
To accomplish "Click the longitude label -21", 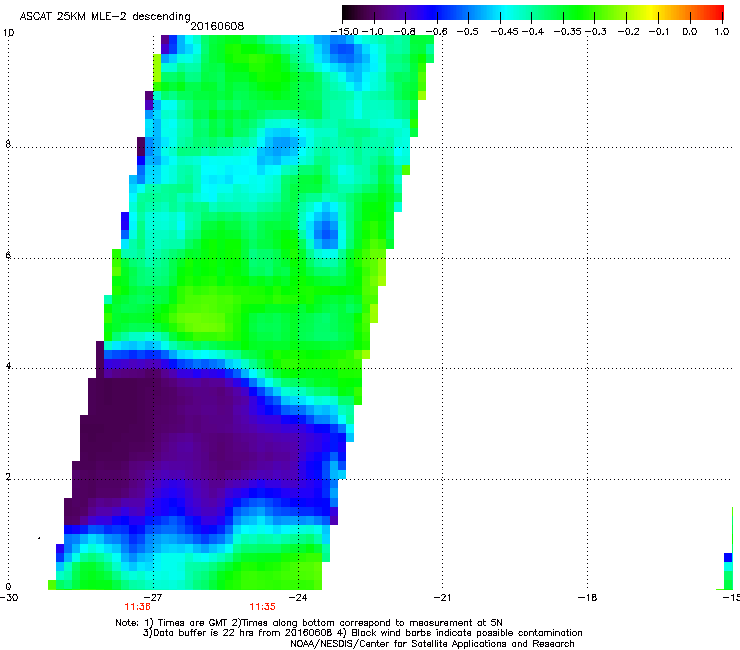I will (x=442, y=598).
